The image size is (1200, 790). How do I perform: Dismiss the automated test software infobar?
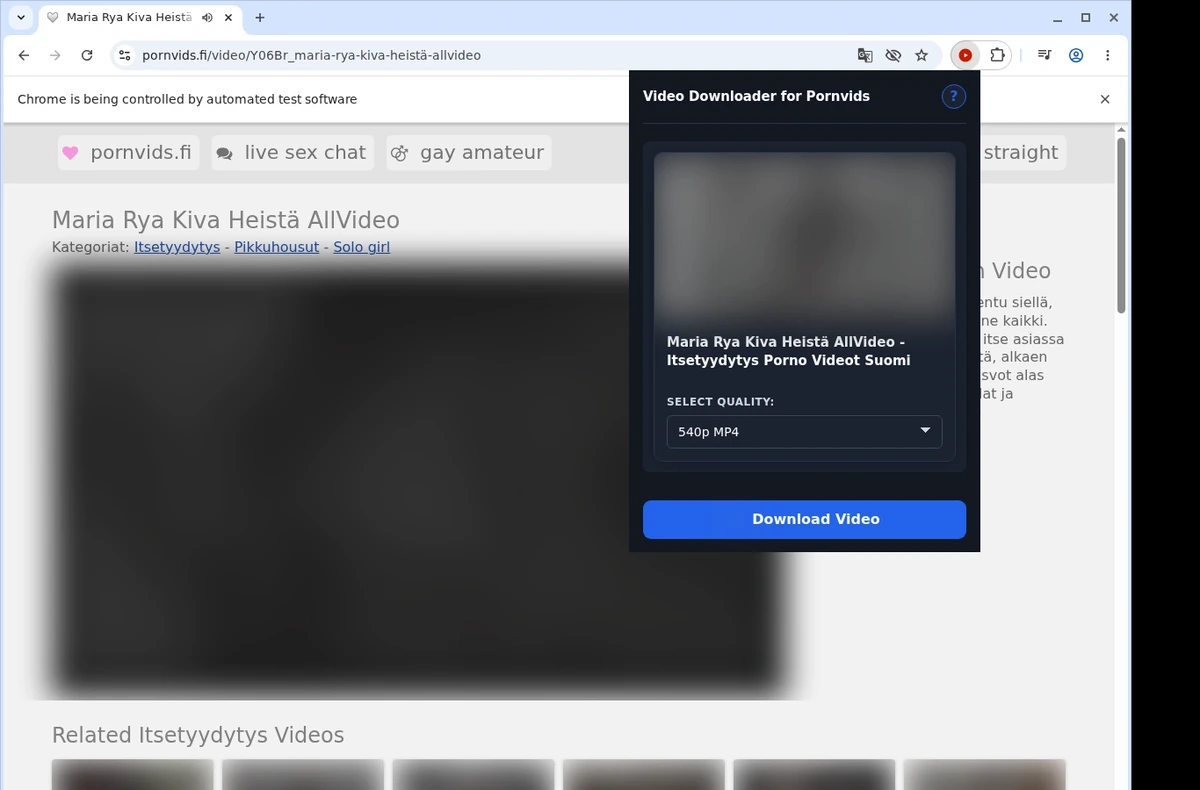click(x=1105, y=99)
